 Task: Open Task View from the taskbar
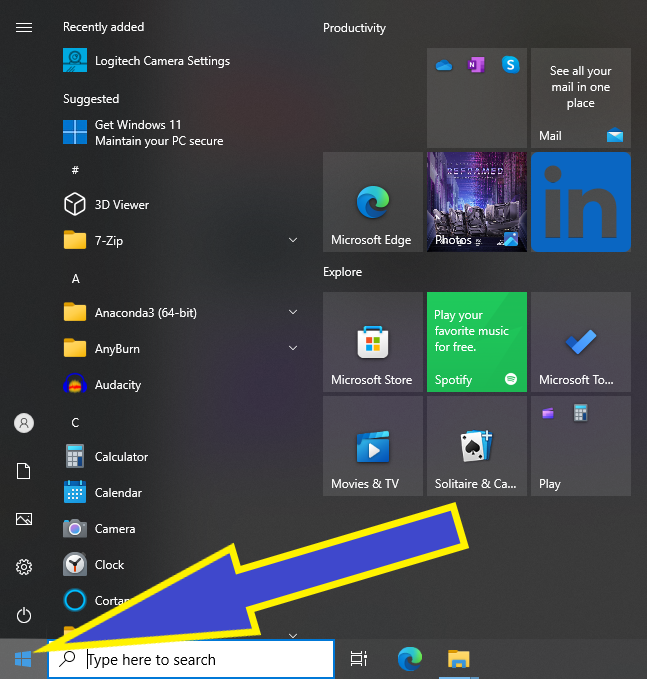pyautogui.click(x=359, y=659)
